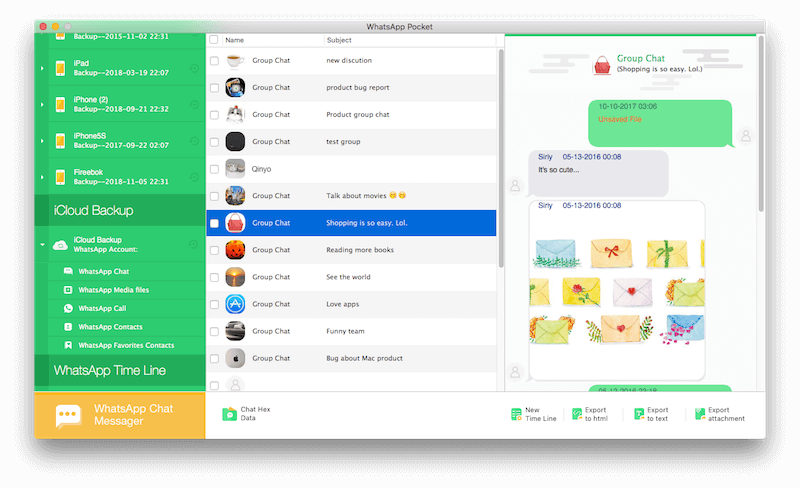Click the chat list vertical scrollbar

point(501,158)
